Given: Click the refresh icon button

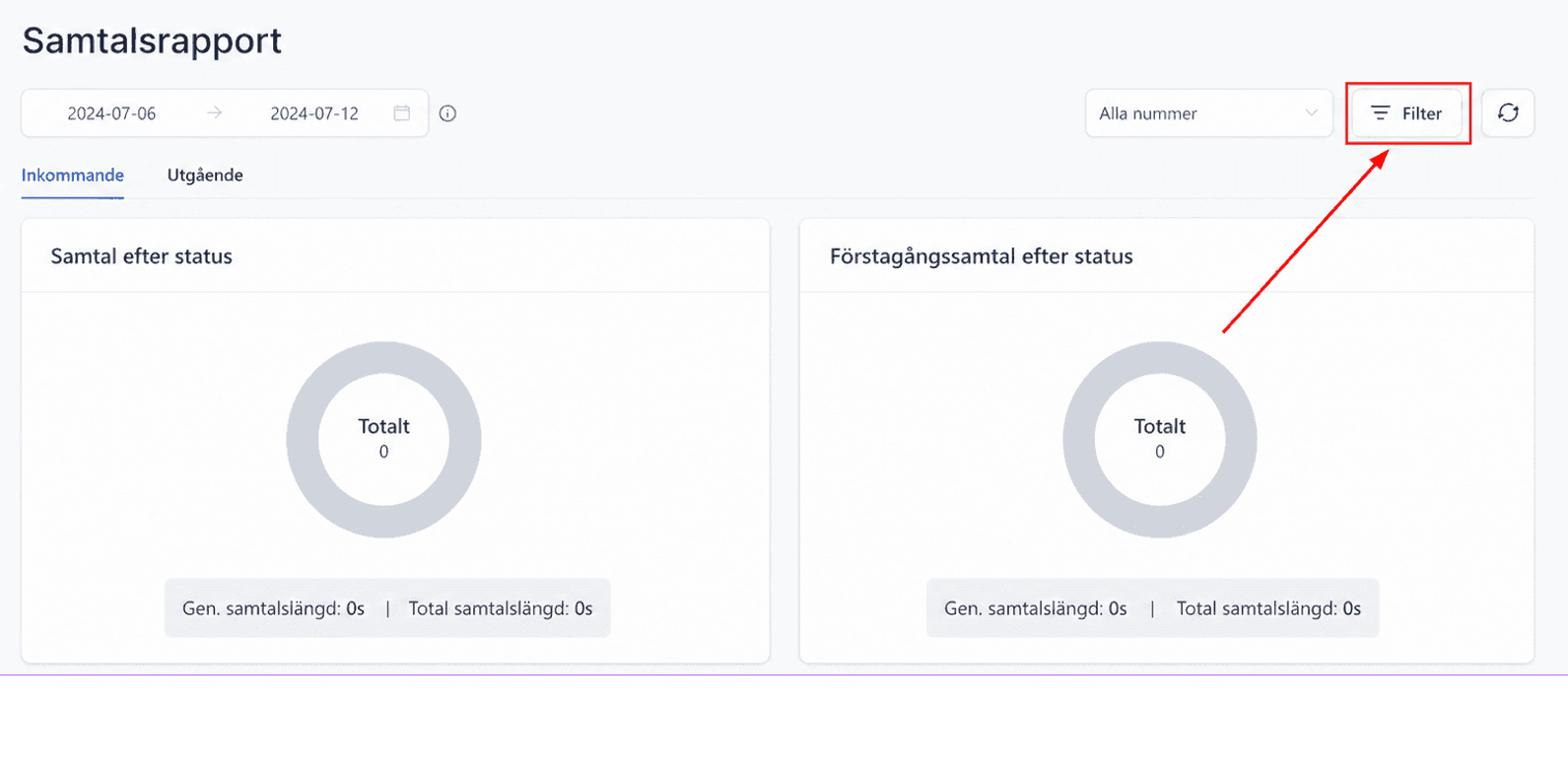Looking at the screenshot, I should tap(1508, 113).
